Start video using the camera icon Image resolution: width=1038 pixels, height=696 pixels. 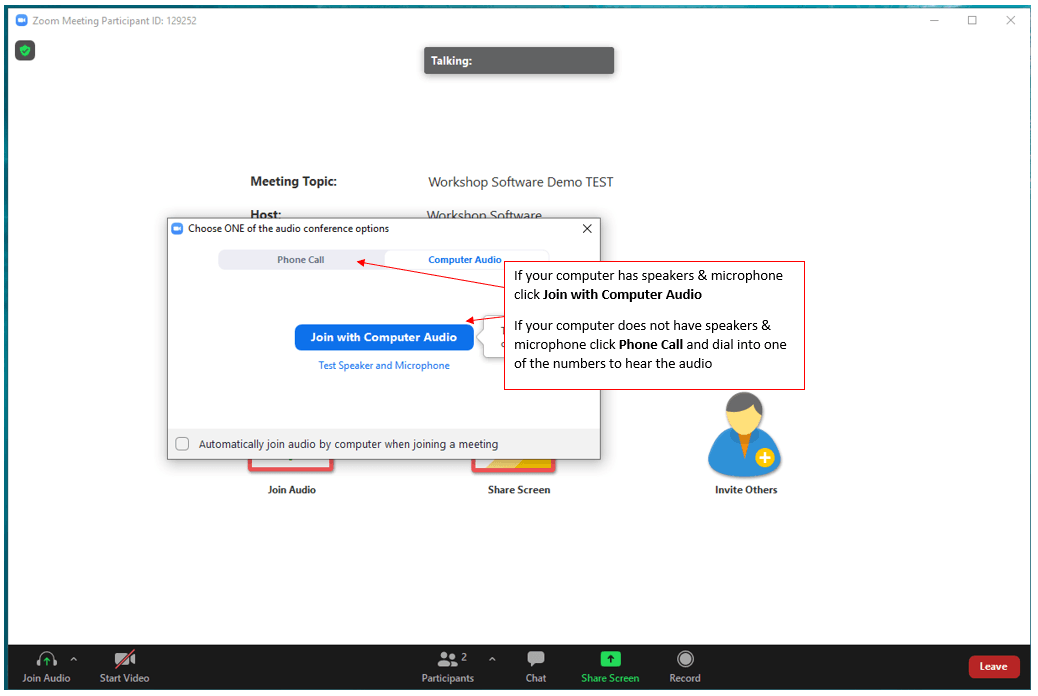click(x=124, y=660)
